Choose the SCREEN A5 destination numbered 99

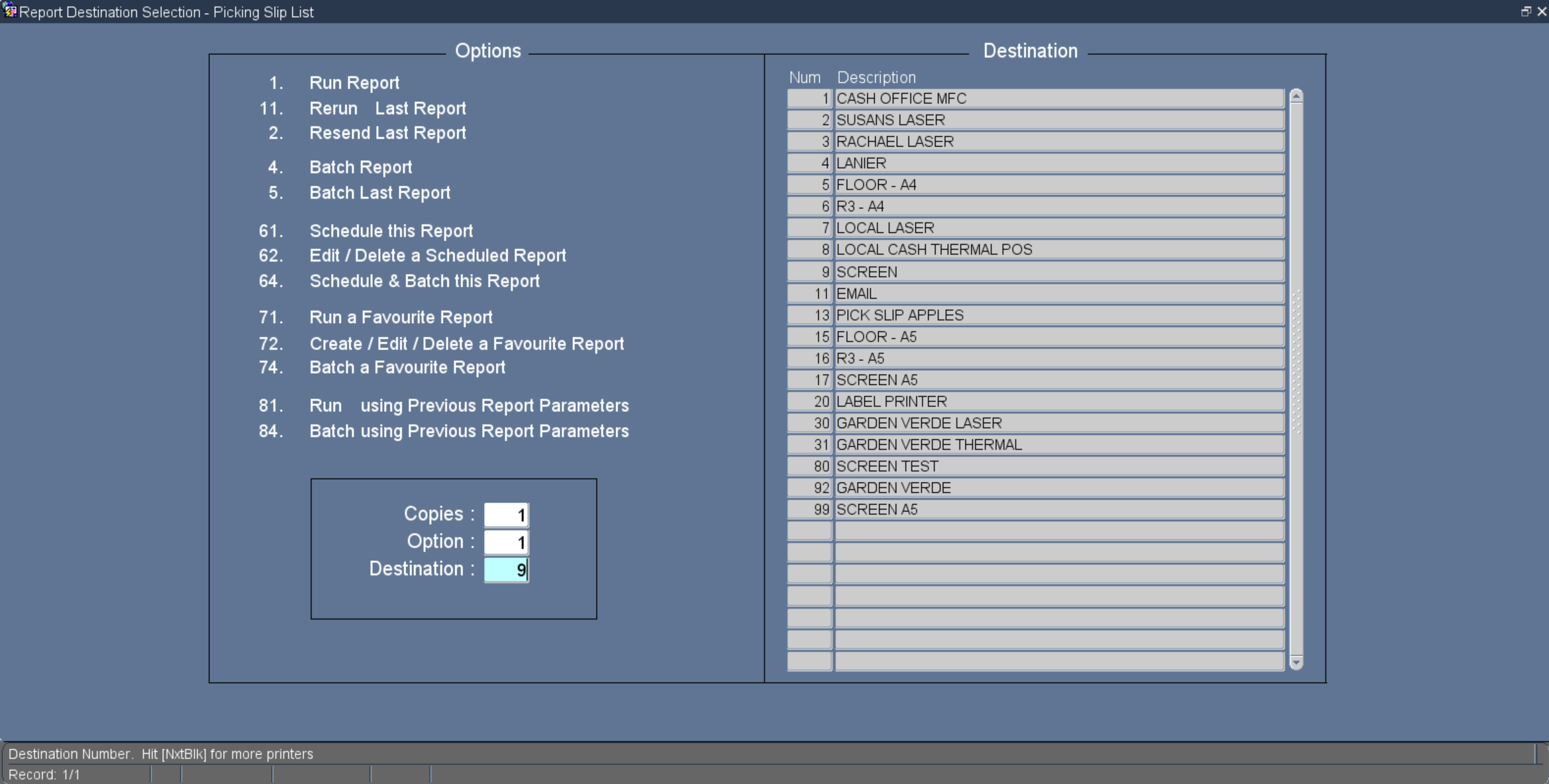click(x=1059, y=509)
